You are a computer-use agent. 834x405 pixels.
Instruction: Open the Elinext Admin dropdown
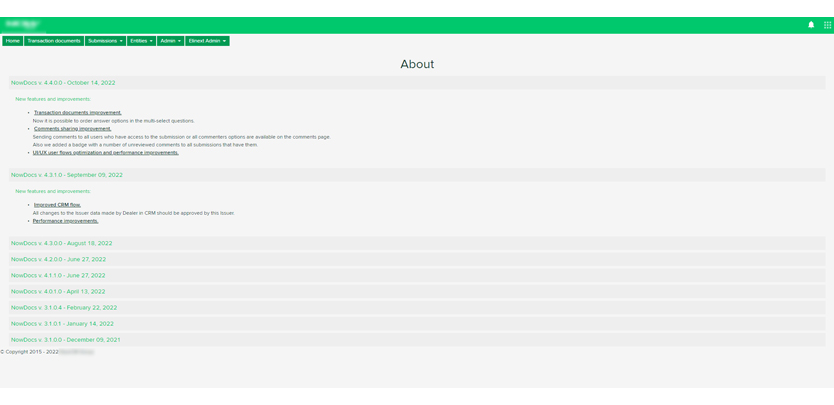point(207,41)
